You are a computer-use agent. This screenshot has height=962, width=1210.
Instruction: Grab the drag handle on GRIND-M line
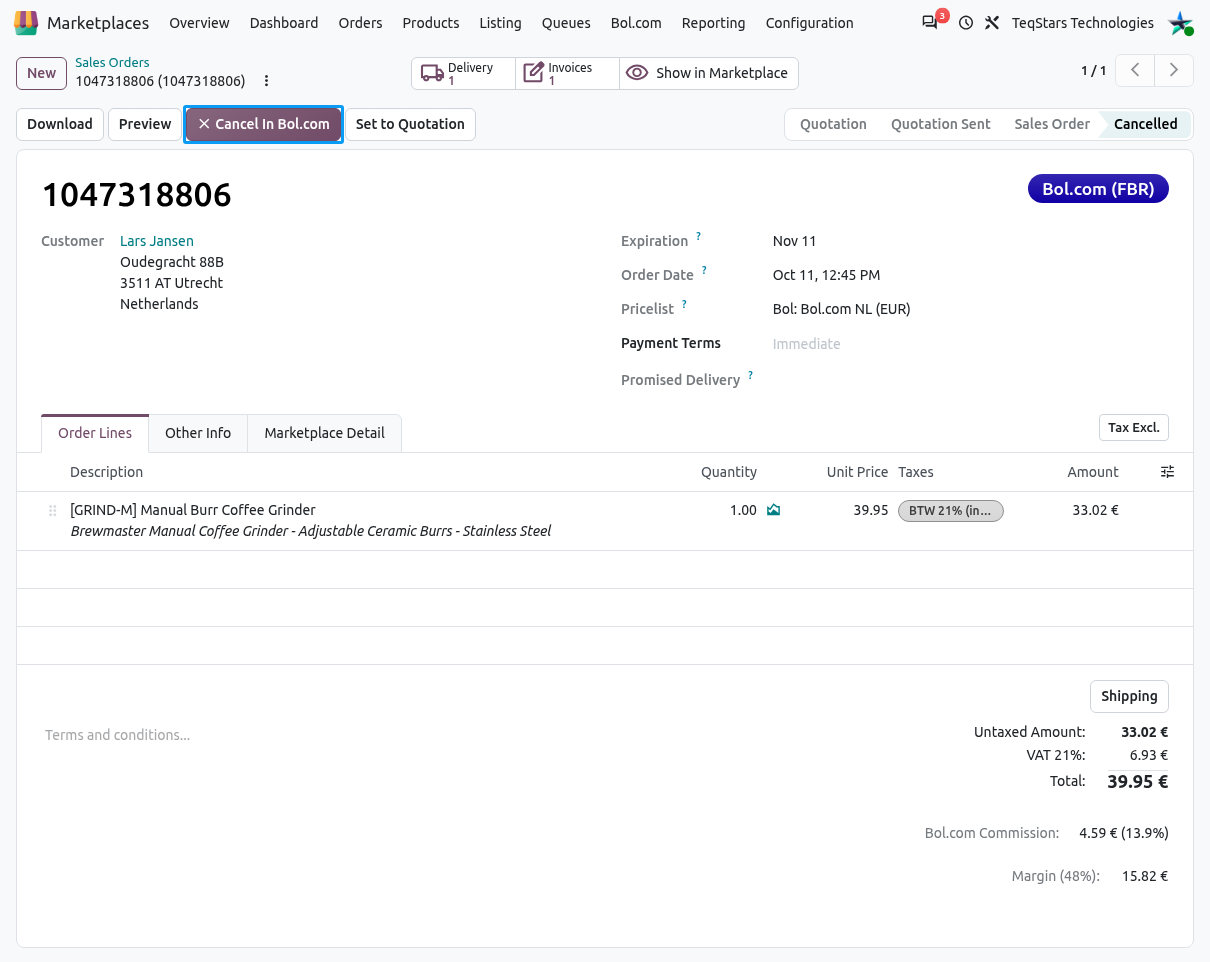coord(53,511)
